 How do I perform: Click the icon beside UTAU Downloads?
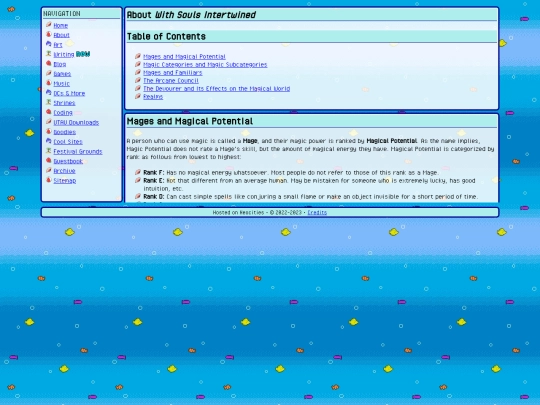pyautogui.click(x=49, y=122)
